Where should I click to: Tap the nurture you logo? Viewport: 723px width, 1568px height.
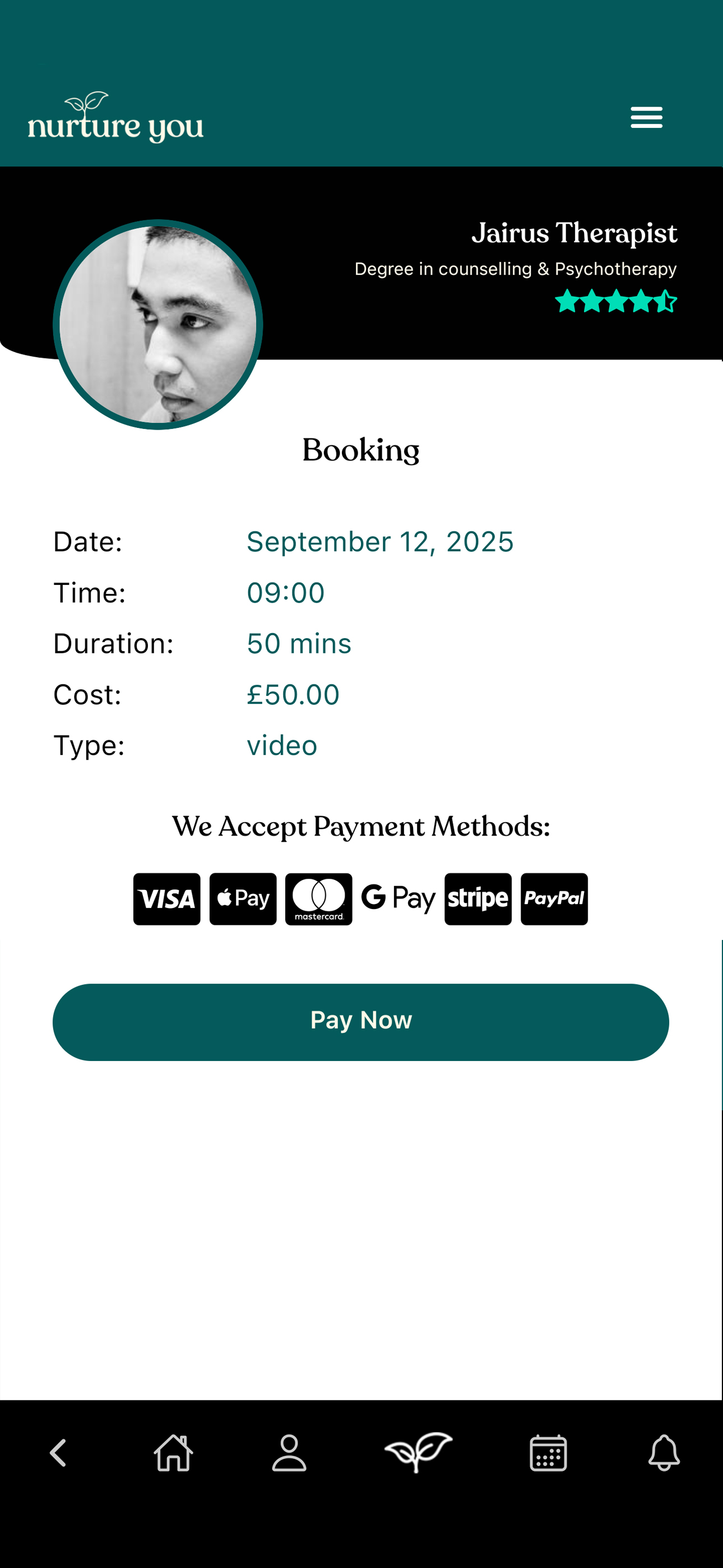pyautogui.click(x=115, y=117)
